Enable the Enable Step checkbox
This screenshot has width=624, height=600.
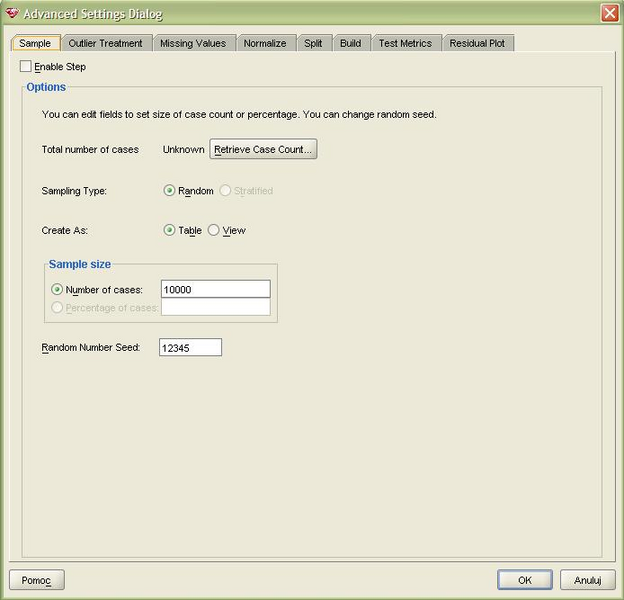pyautogui.click(x=26, y=67)
